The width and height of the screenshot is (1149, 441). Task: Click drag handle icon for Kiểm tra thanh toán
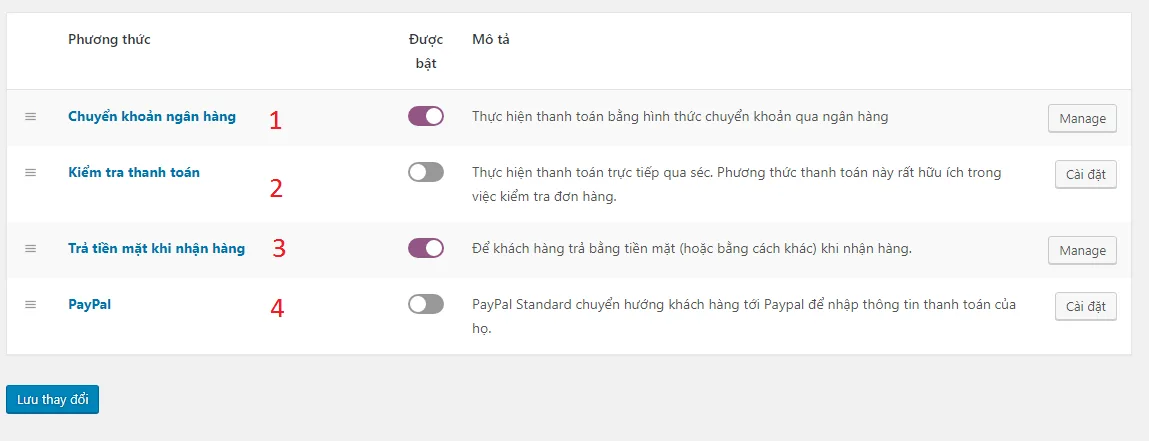[x=31, y=172]
